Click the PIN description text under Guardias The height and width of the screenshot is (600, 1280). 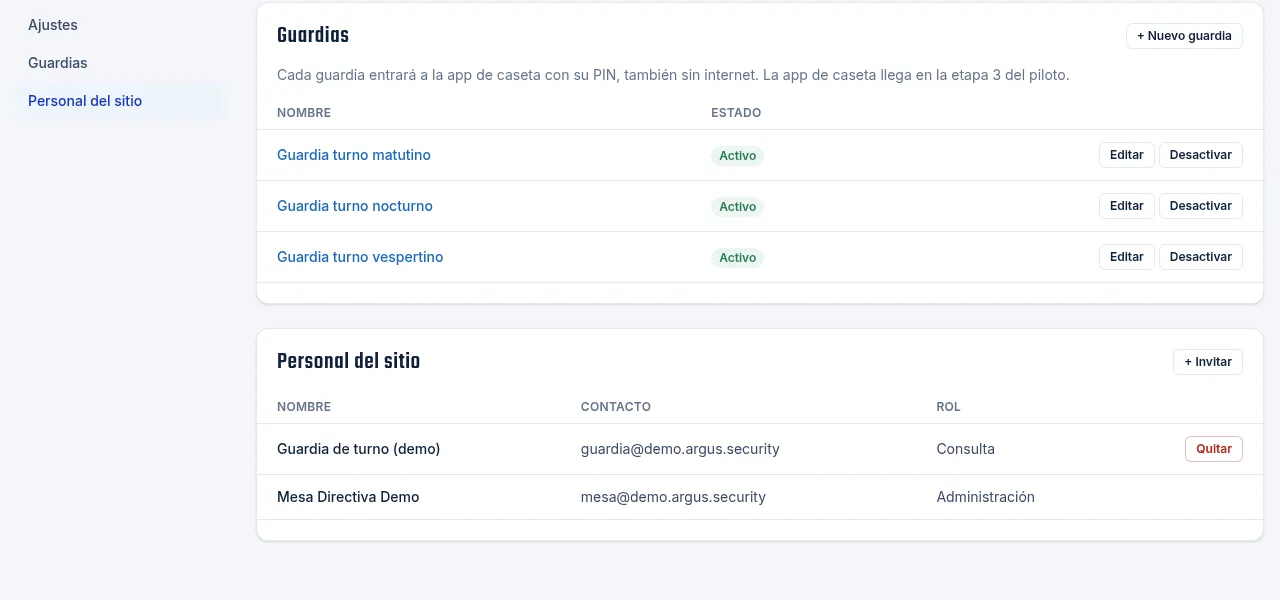coord(673,75)
